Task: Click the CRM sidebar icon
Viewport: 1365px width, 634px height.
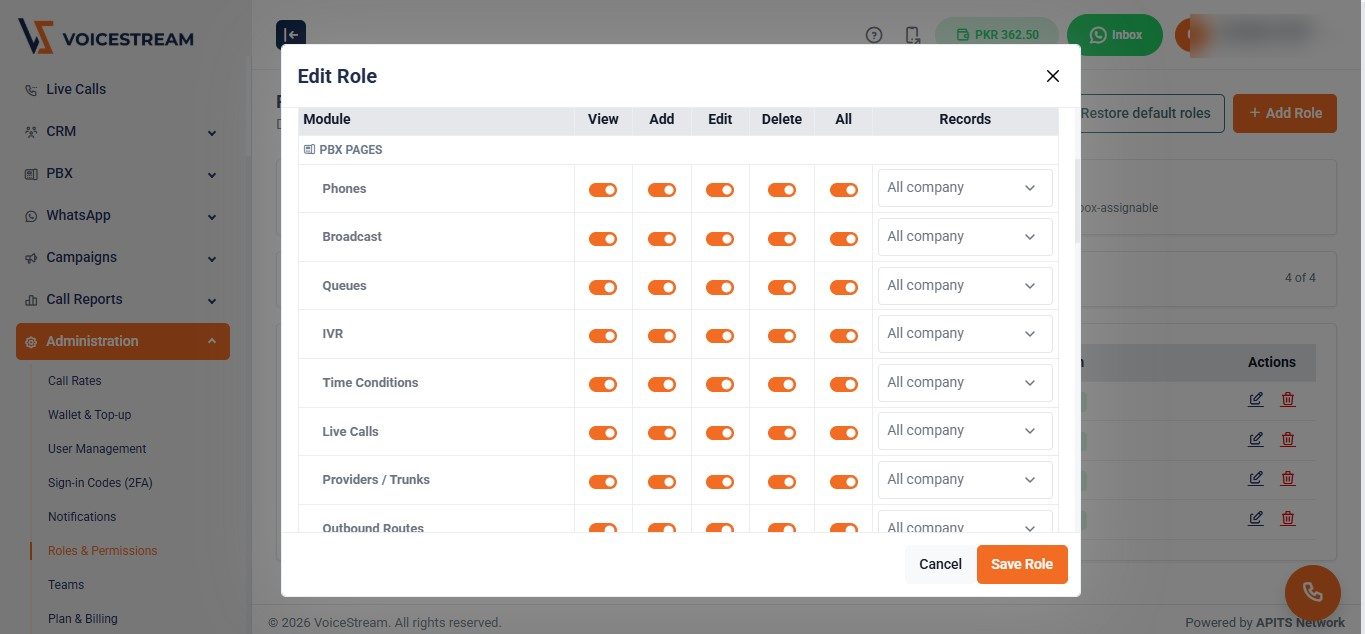Action: (31, 132)
